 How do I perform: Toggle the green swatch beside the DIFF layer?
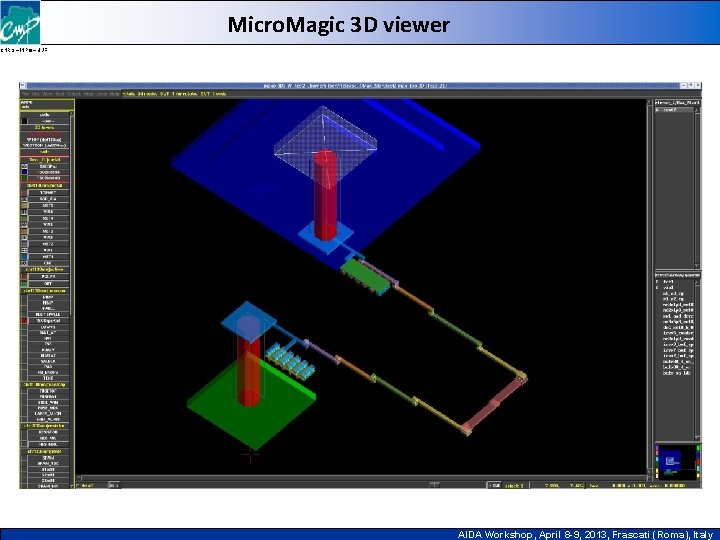pos(24,283)
